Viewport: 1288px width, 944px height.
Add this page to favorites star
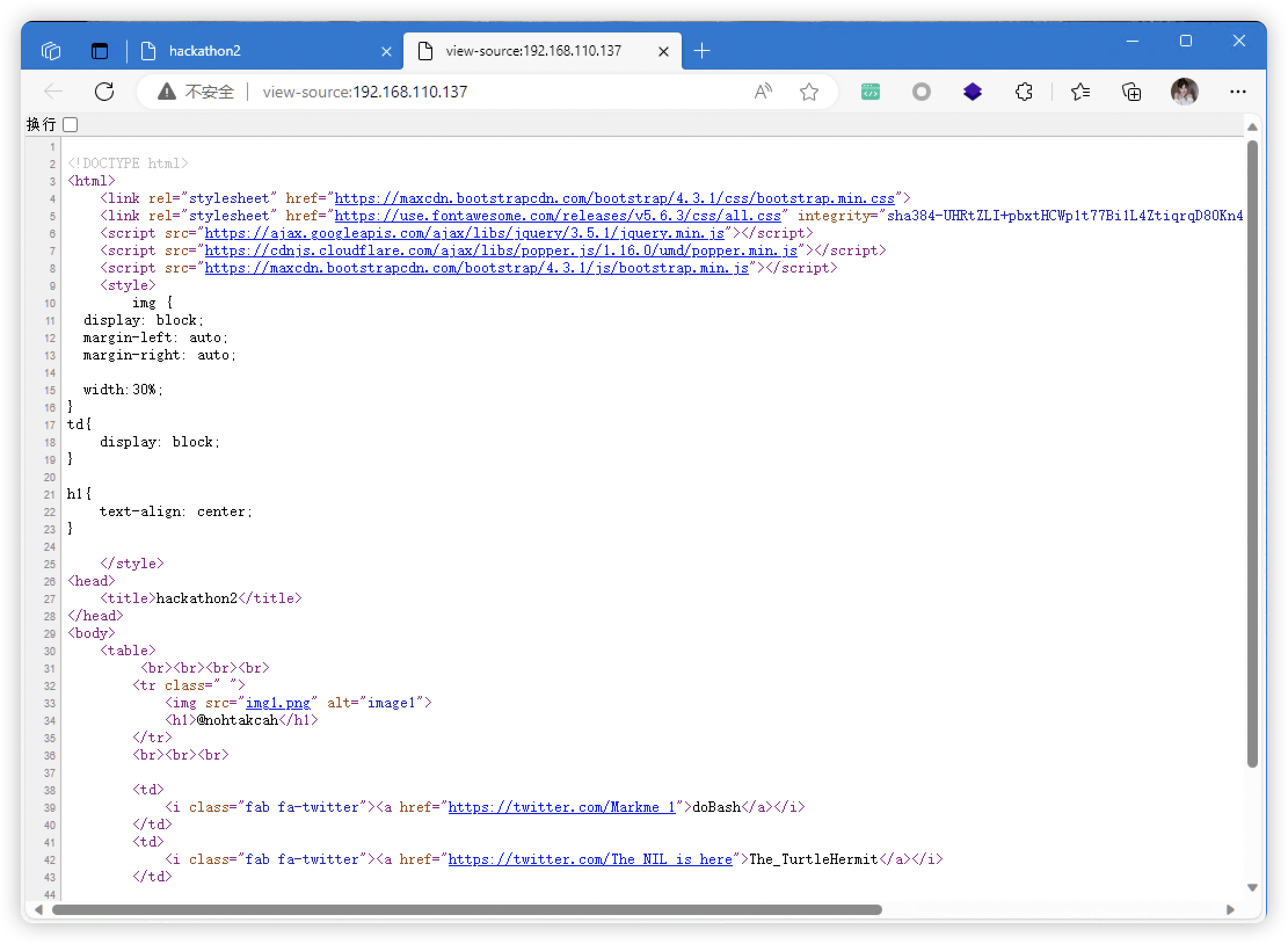809,91
